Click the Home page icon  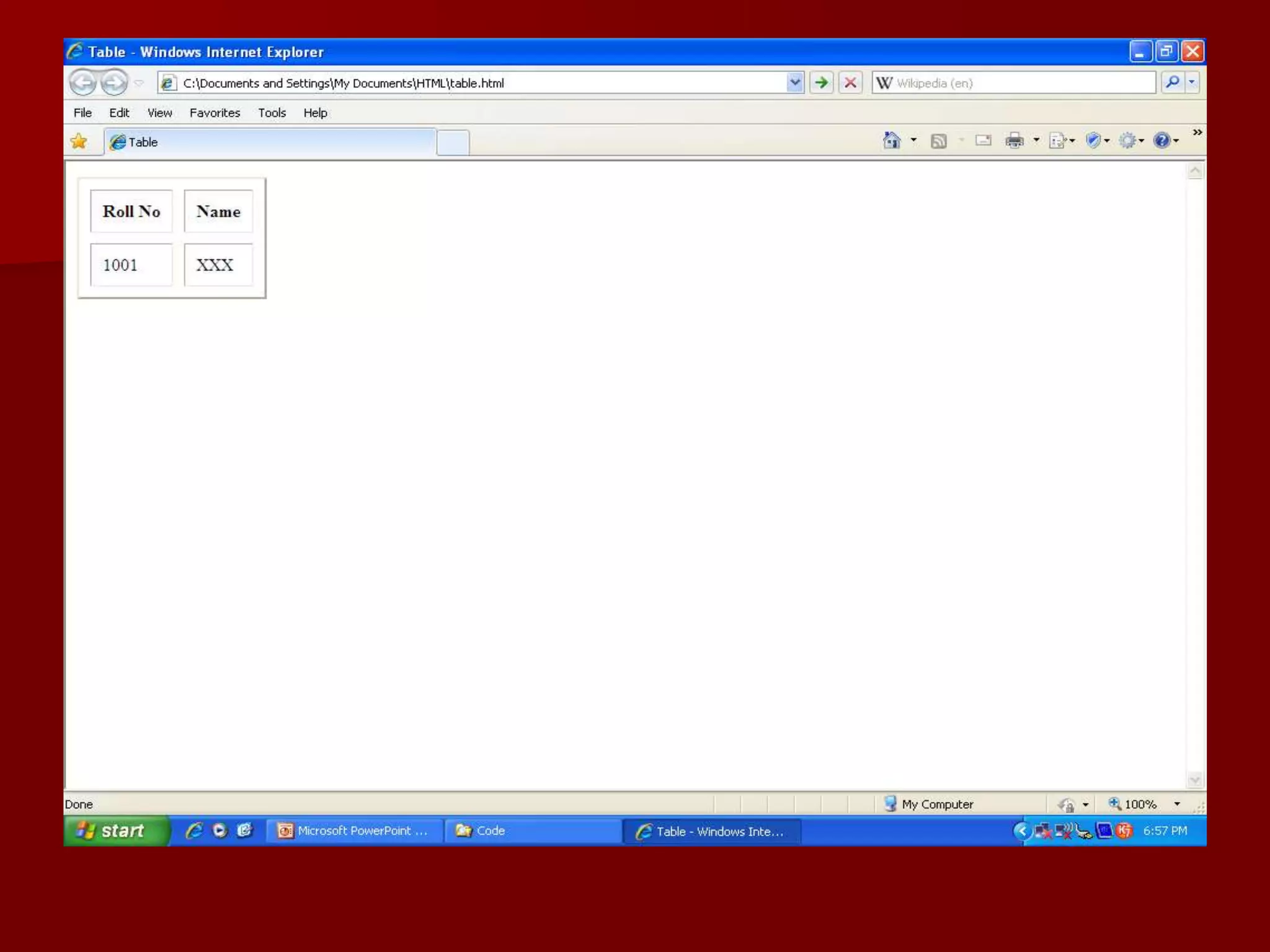[x=891, y=141]
